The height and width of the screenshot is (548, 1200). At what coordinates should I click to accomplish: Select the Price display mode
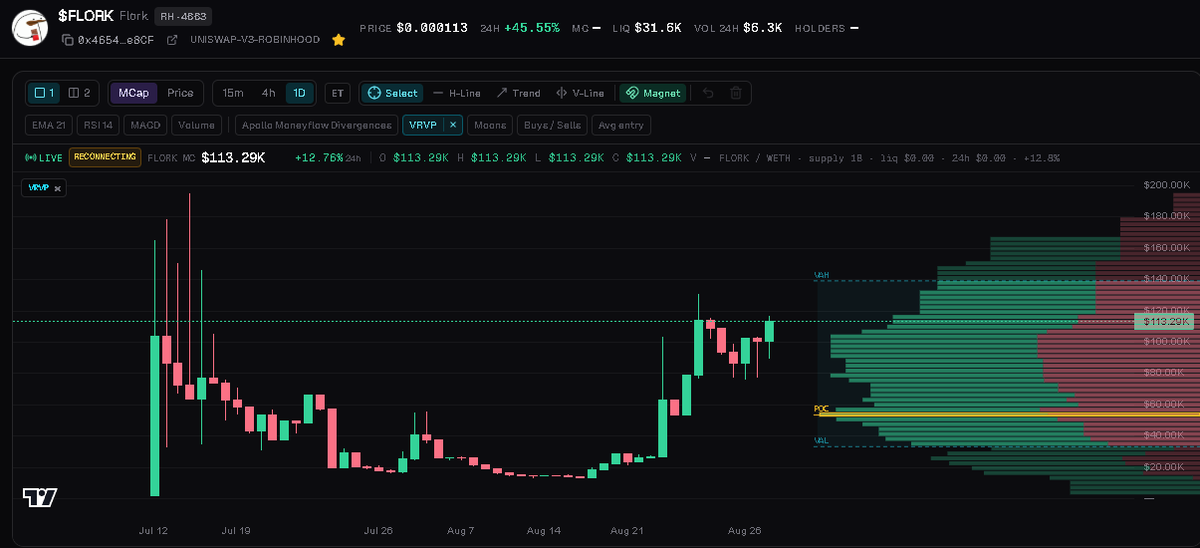click(x=180, y=93)
